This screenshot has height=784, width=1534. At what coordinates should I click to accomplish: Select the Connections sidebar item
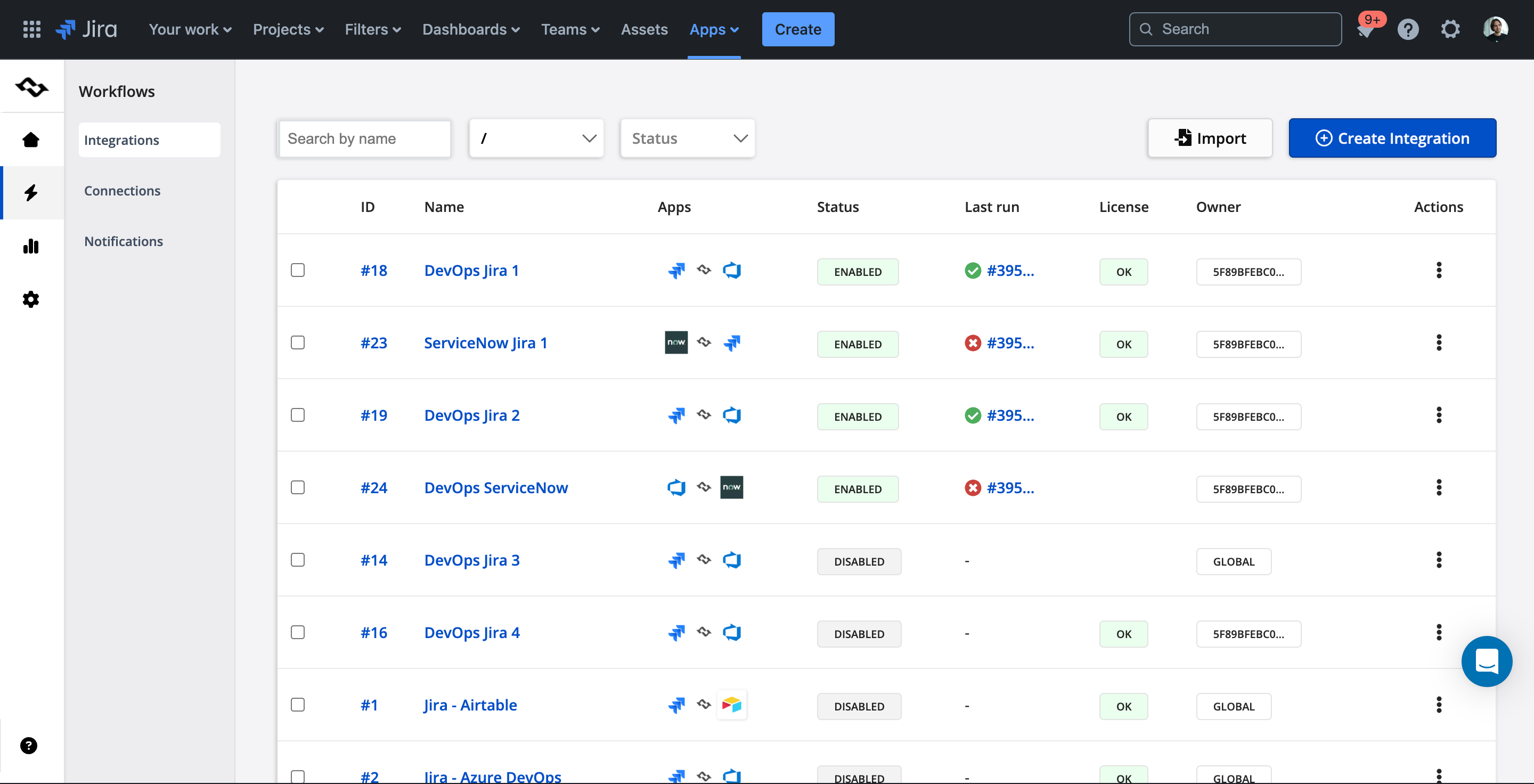point(122,191)
